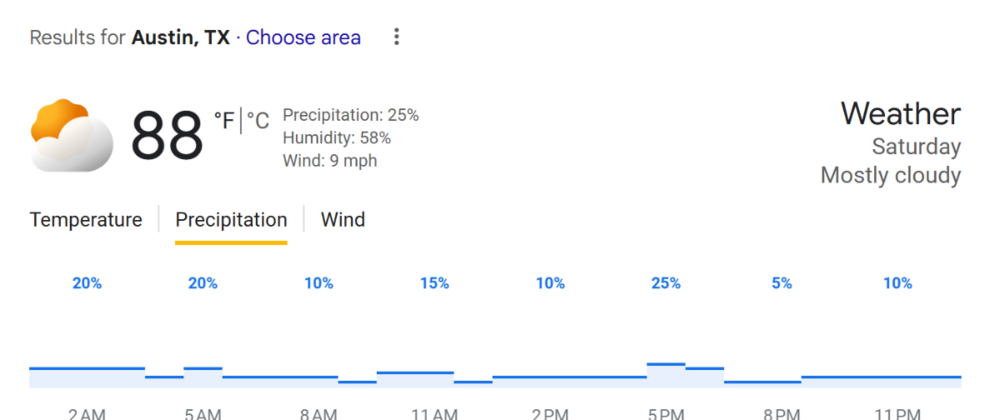Screen dimensions: 1000x420
Task: Switch units to Celsius
Action: [258, 122]
